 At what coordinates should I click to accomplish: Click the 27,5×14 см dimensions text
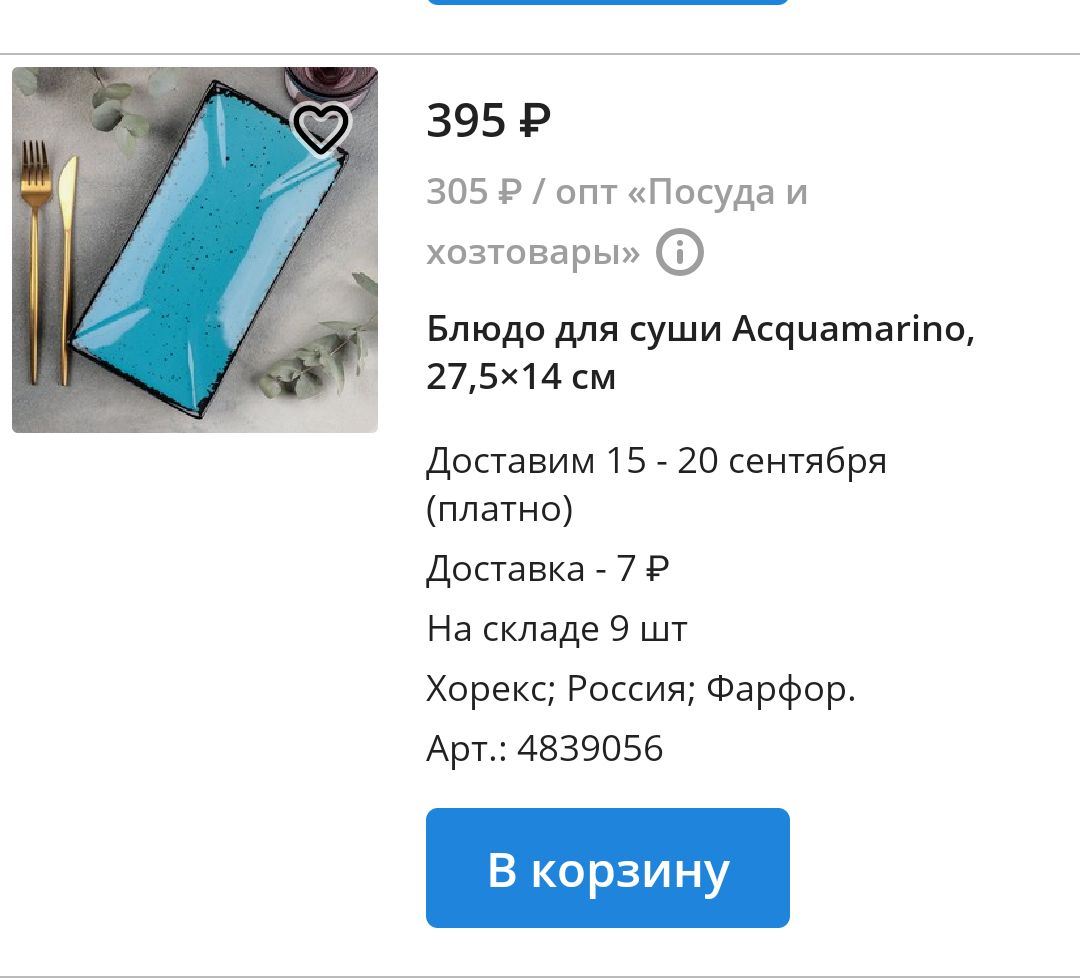coord(521,377)
